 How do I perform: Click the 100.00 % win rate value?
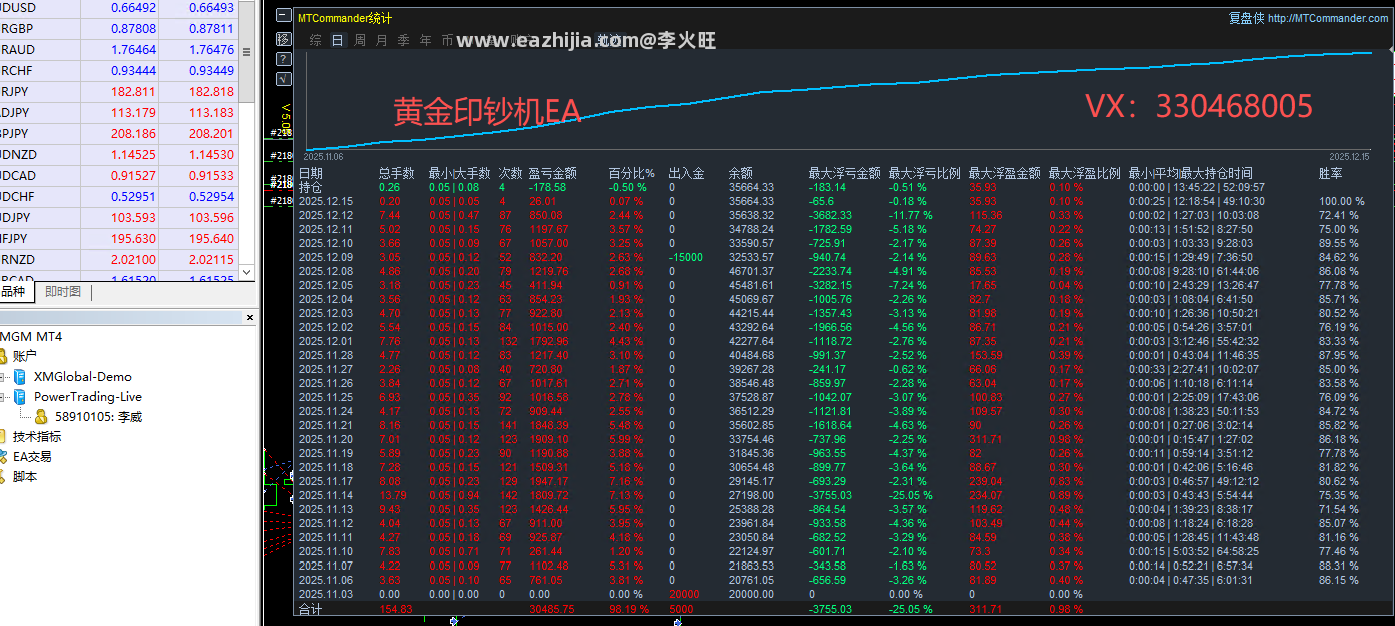pyautogui.click(x=1342, y=201)
